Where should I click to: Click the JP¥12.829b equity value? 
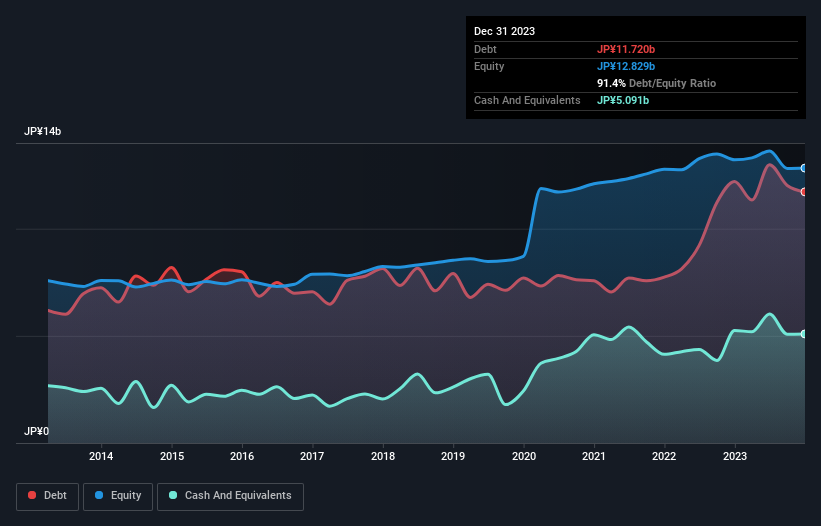point(626,66)
